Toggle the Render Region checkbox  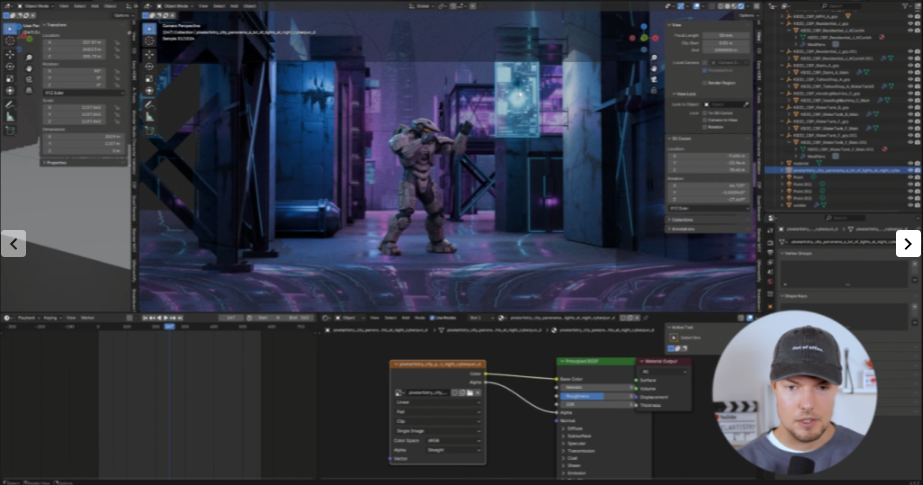click(x=705, y=82)
